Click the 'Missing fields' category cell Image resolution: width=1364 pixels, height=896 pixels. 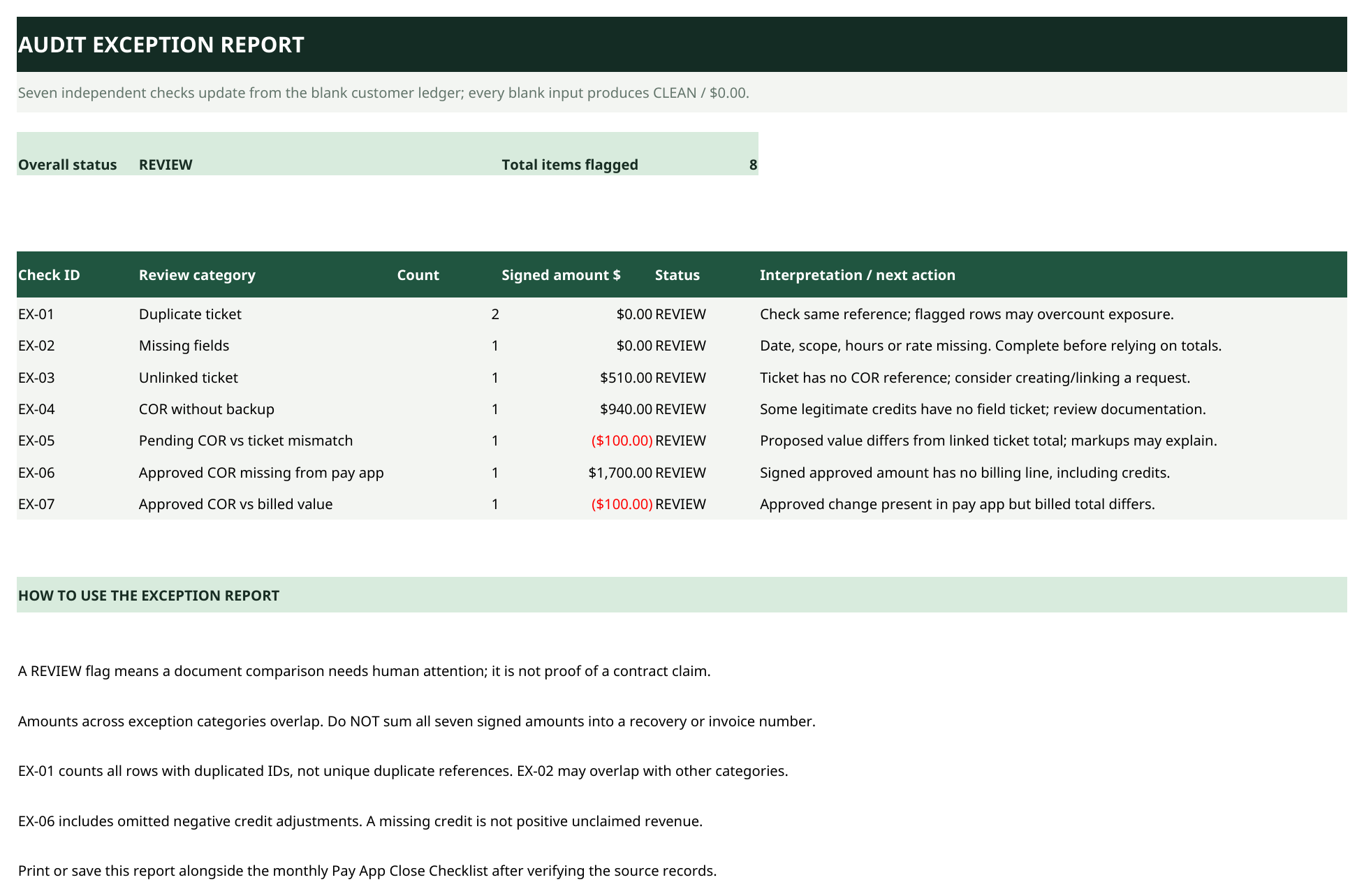click(184, 346)
